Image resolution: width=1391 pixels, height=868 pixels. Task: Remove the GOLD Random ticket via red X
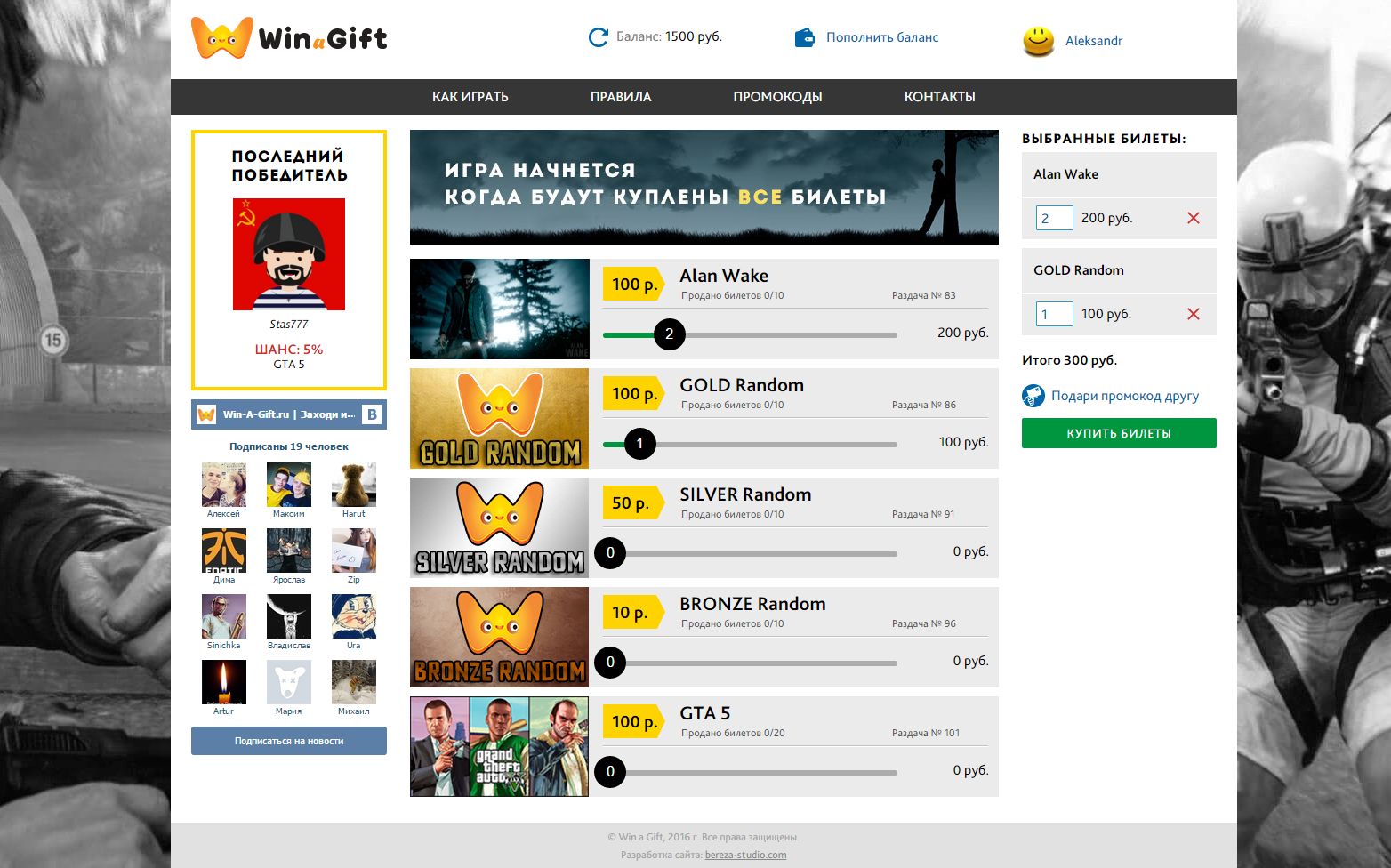pos(1193,313)
